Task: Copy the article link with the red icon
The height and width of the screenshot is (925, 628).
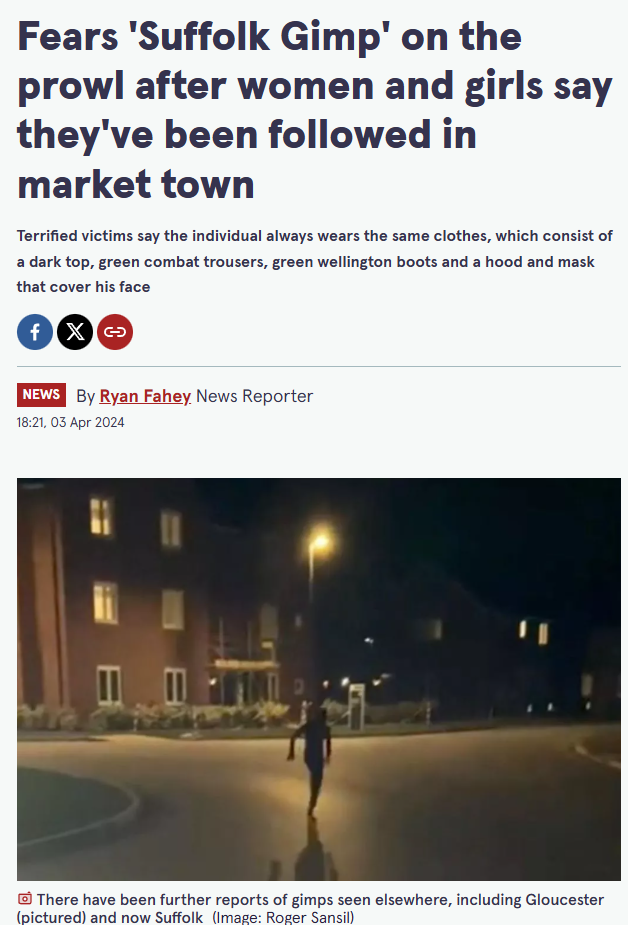Action: (x=115, y=332)
